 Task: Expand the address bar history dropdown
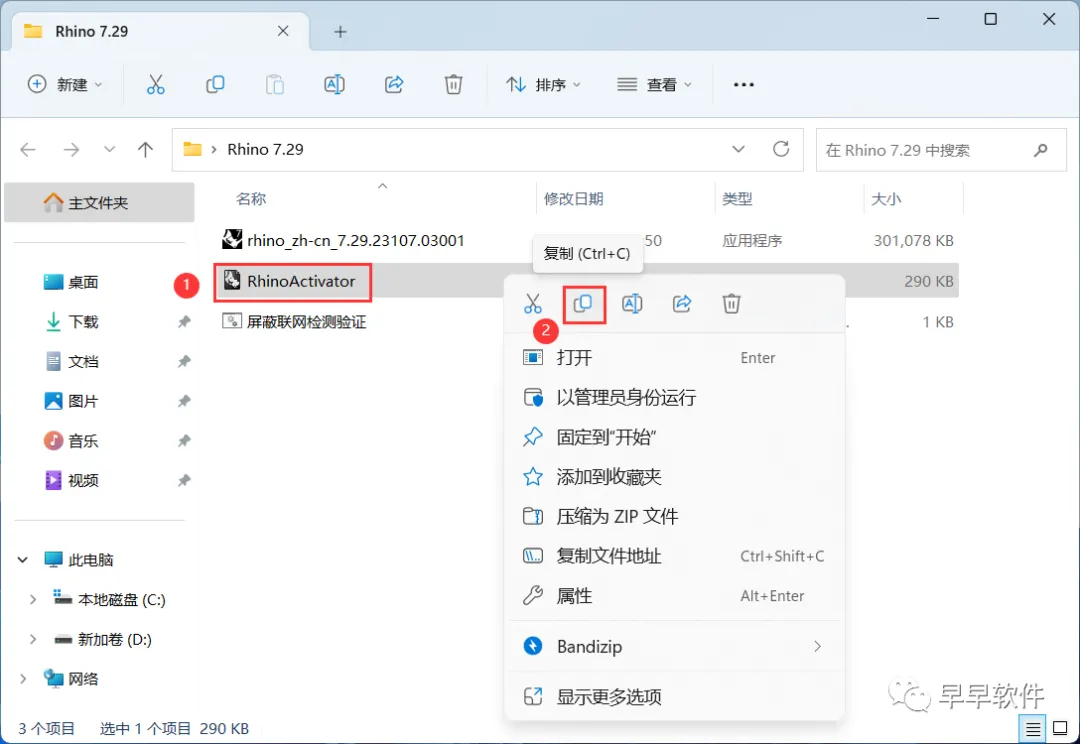[738, 149]
